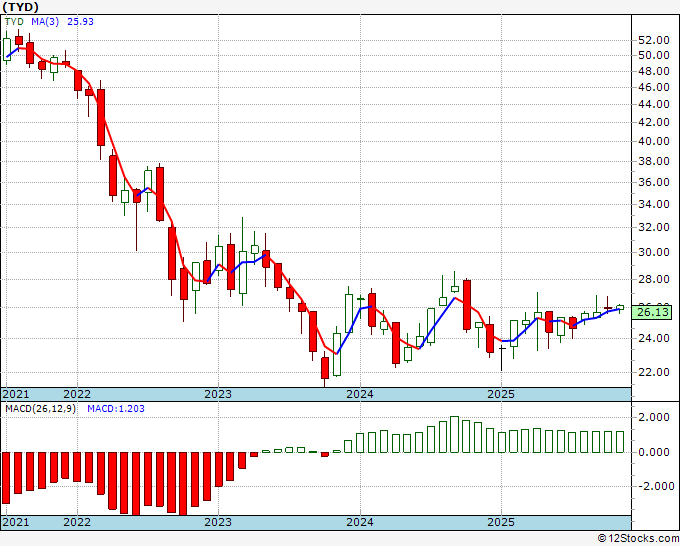
Task: Click 2025 on the price chart timeline
Action: tap(501, 394)
